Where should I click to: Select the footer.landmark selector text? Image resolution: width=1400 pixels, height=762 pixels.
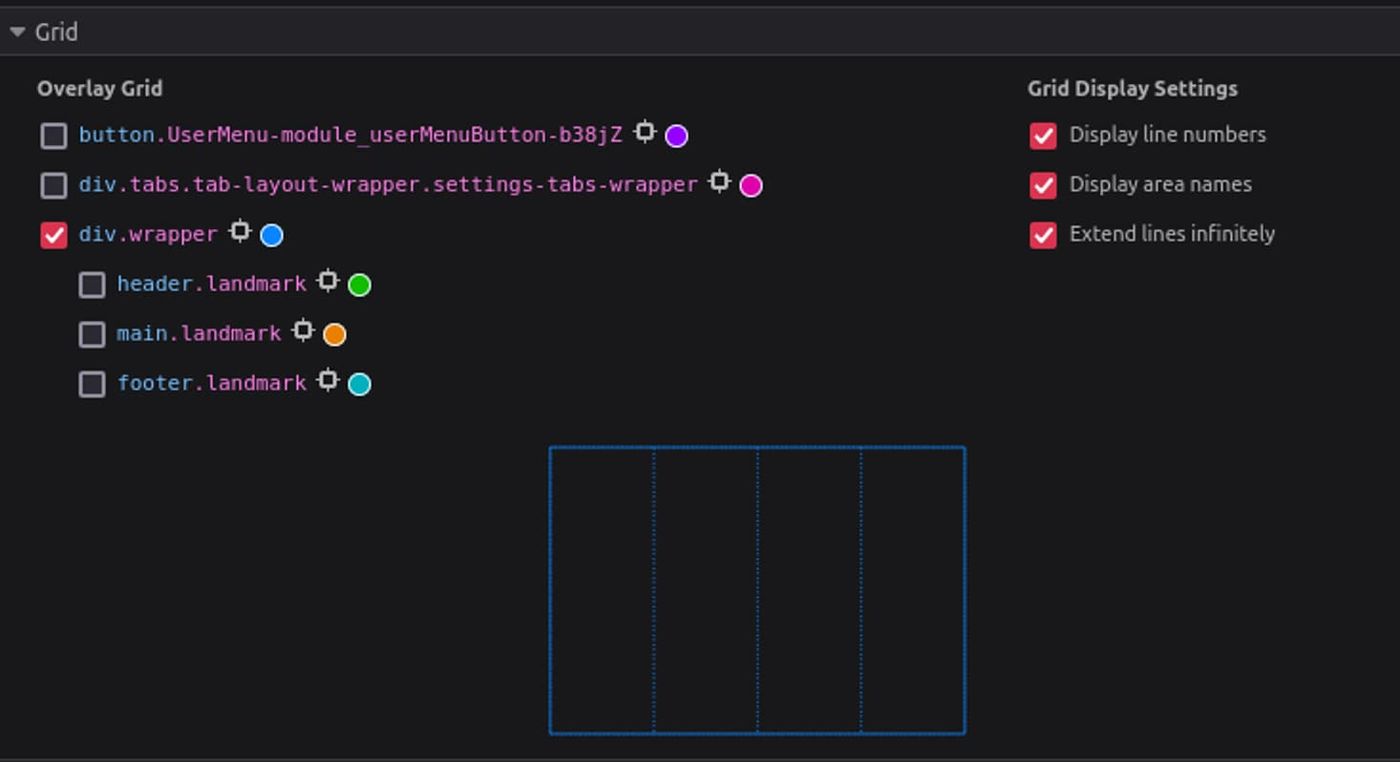click(x=212, y=382)
